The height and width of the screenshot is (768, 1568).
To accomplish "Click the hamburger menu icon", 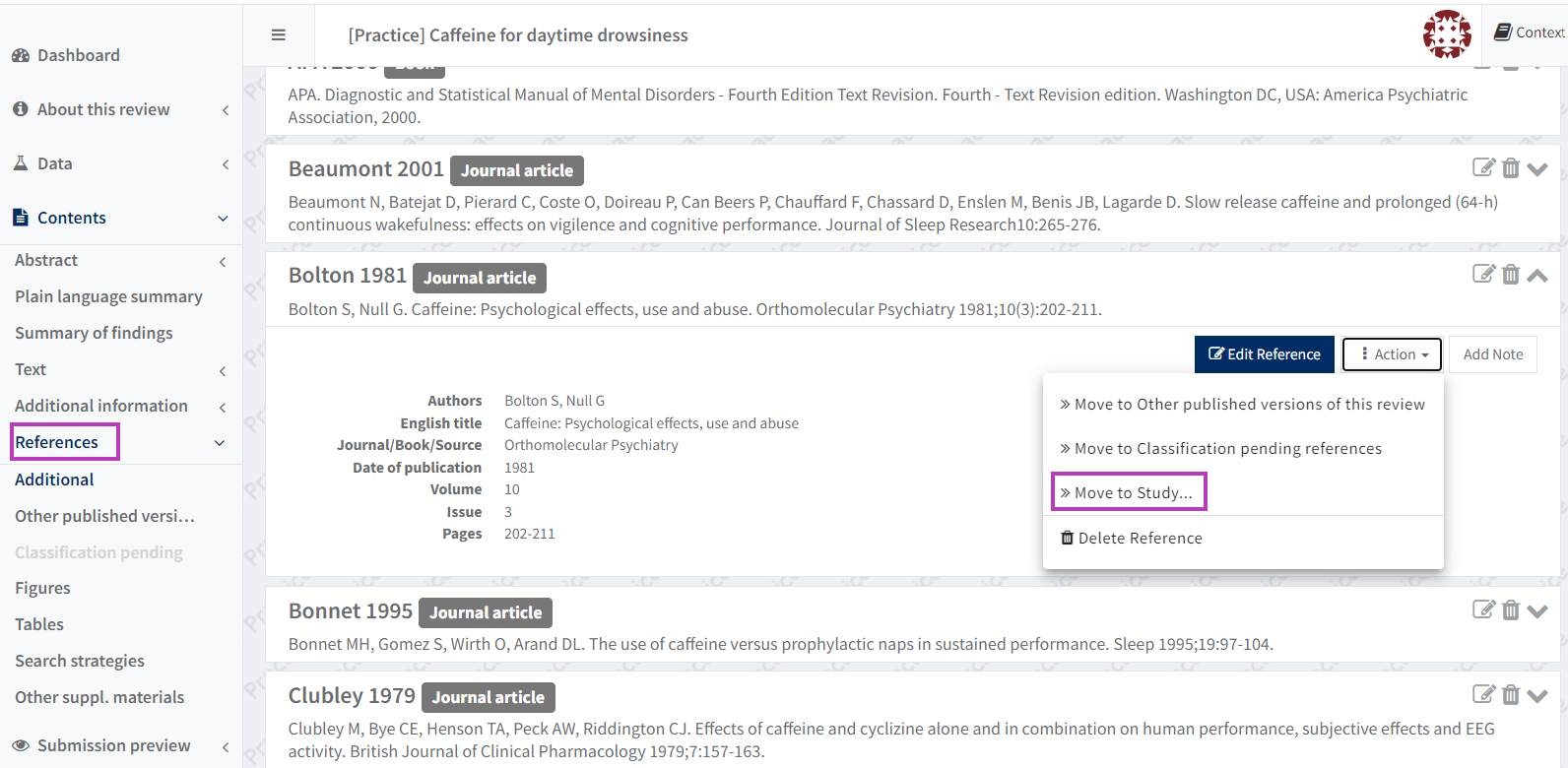I will pos(279,35).
